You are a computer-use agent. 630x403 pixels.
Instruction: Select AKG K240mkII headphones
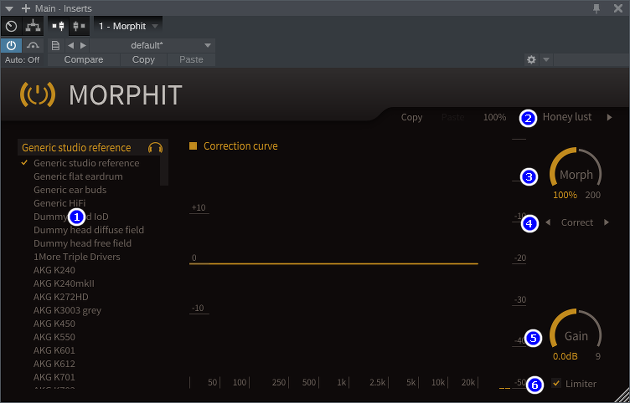[64, 283]
